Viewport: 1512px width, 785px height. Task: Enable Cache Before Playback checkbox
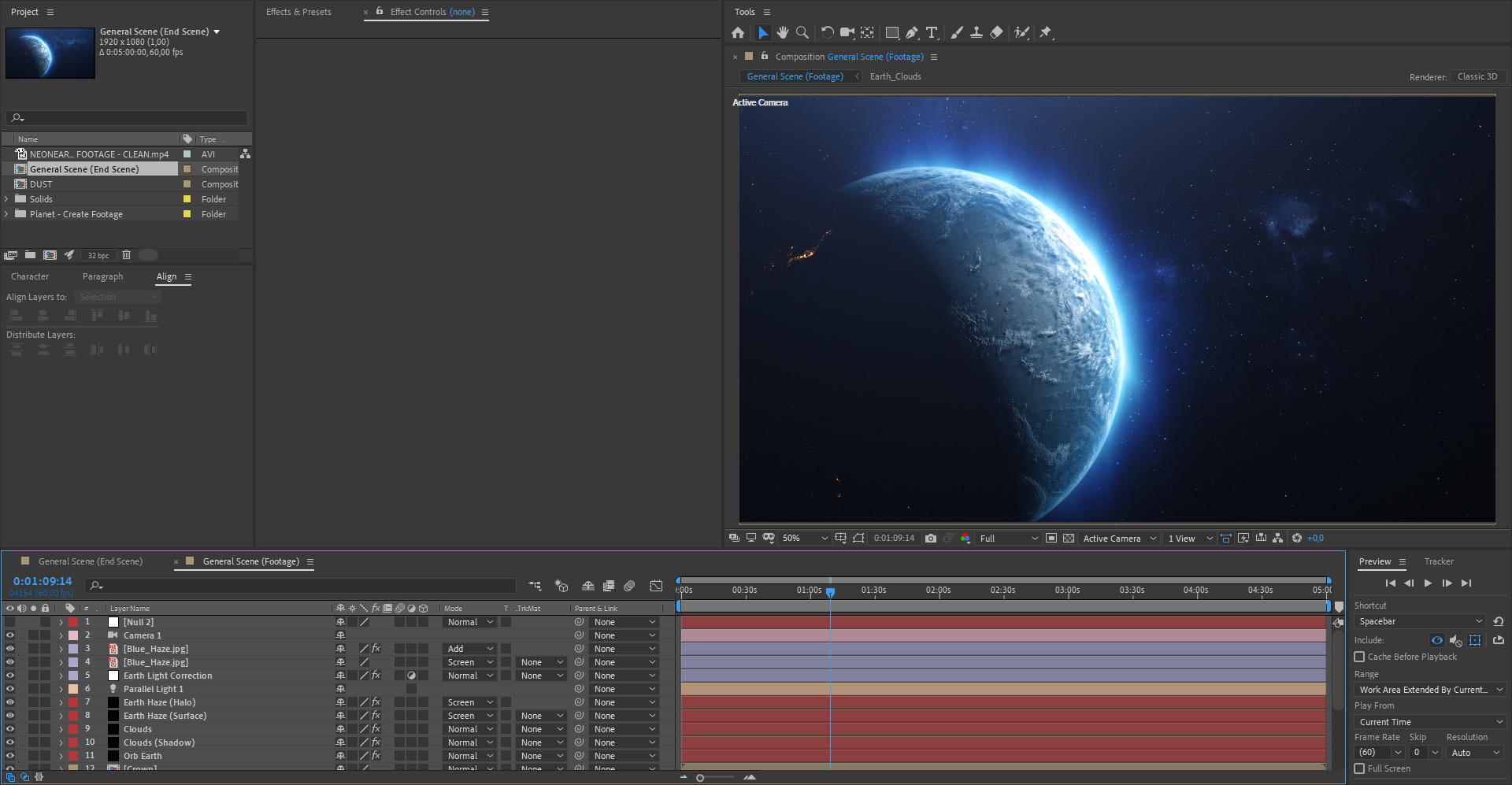[1359, 657]
